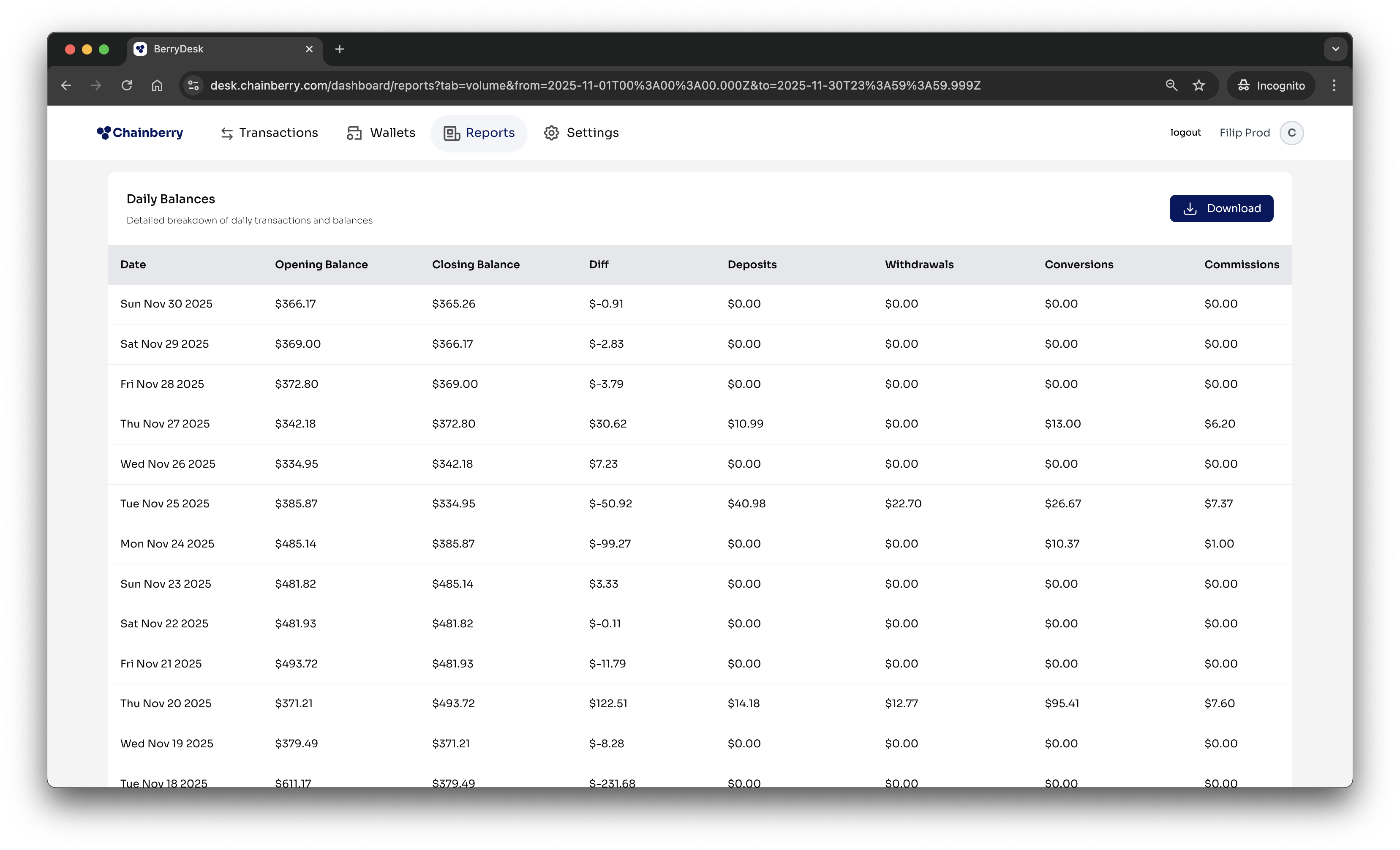Image resolution: width=1400 pixels, height=850 pixels.
Task: Go back with the browser arrow
Action: [x=66, y=85]
